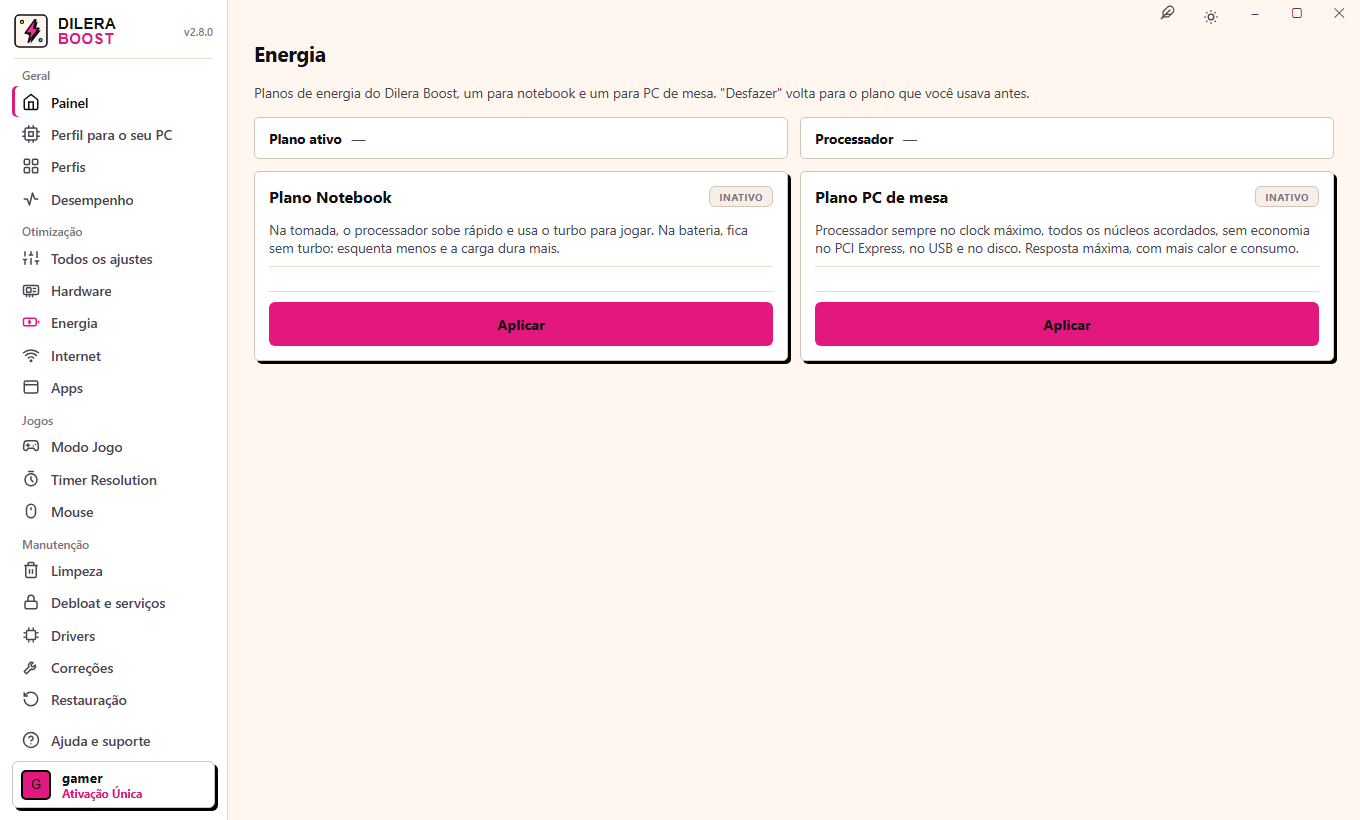This screenshot has height=820, width=1360.
Task: Open the gamer account card
Action: pos(114,785)
